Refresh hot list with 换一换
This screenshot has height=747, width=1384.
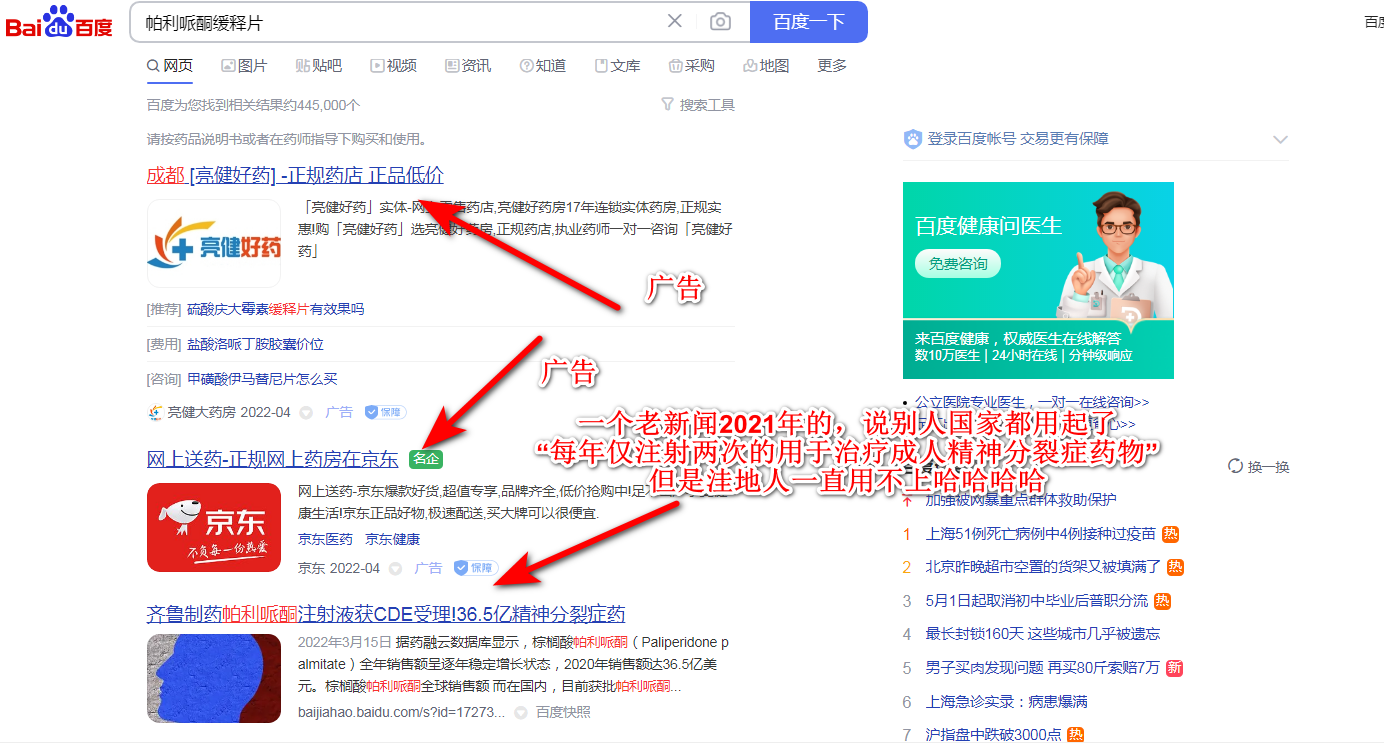[1258, 467]
